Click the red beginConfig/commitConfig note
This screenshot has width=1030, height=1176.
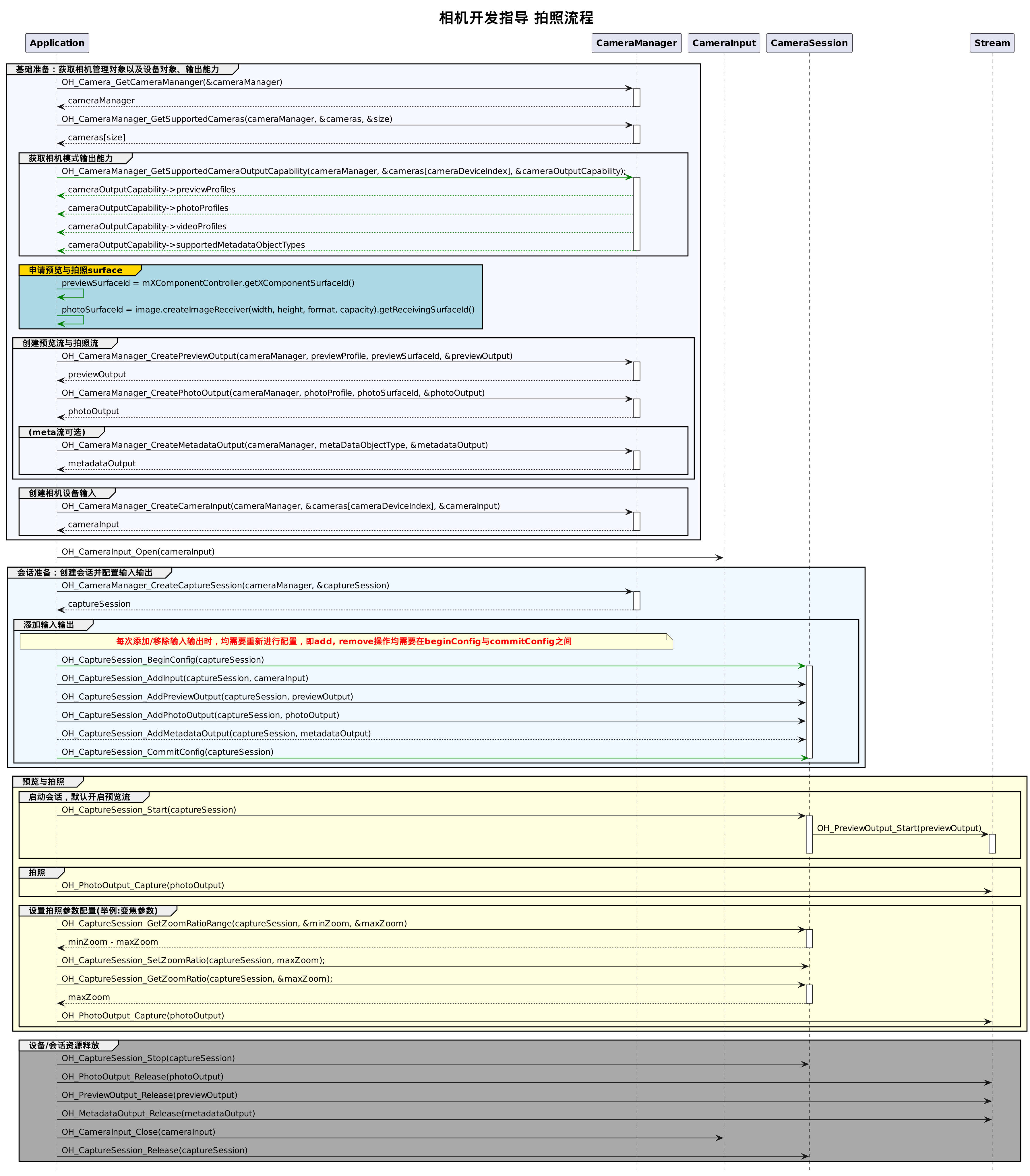click(344, 641)
